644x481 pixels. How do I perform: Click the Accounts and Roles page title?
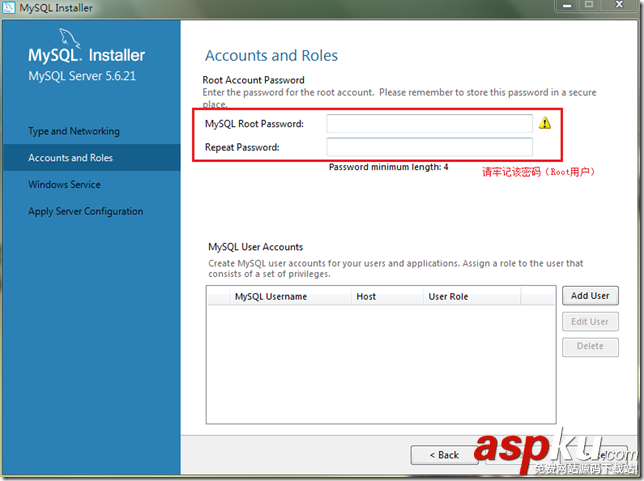[271, 55]
